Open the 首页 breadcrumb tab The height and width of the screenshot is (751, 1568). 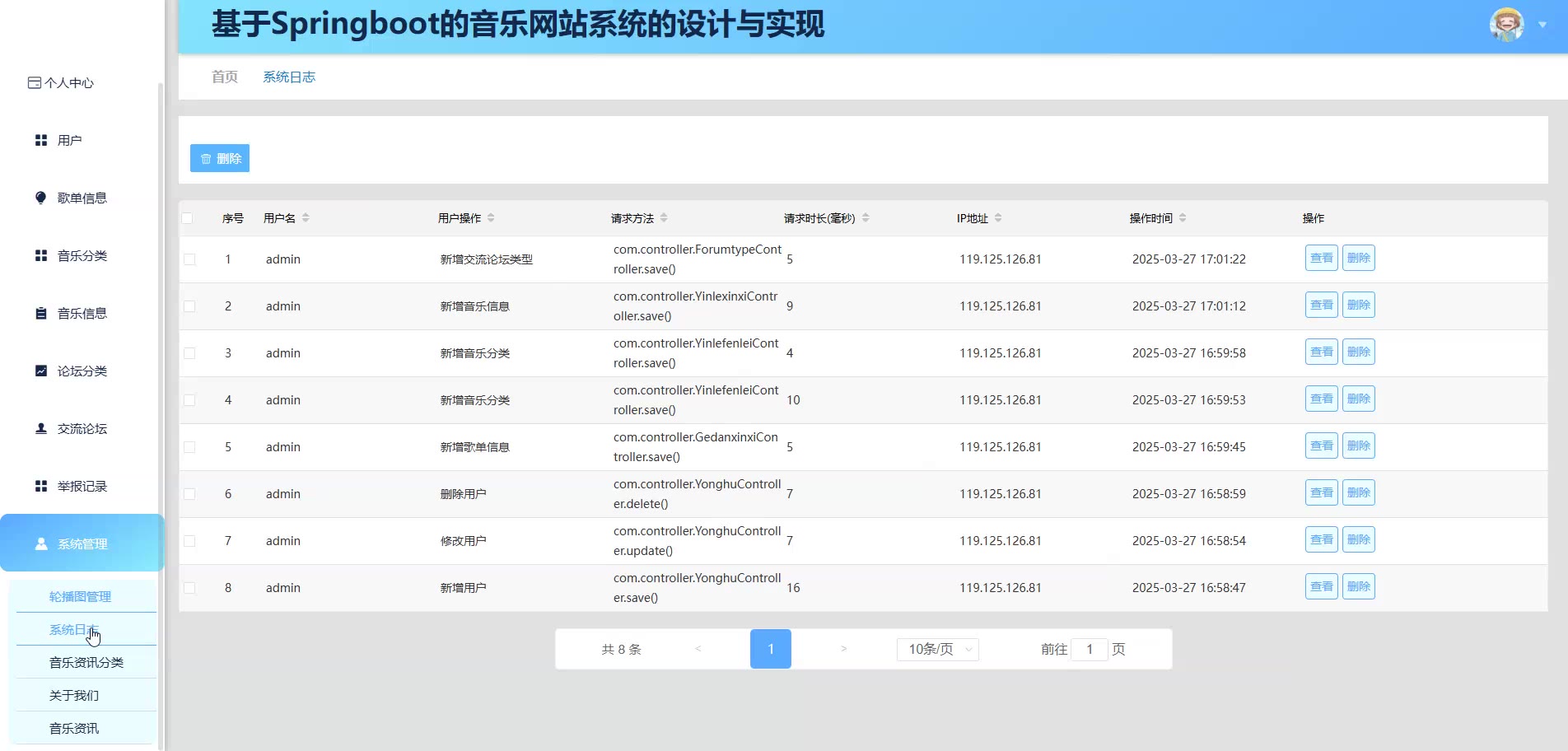click(x=225, y=77)
